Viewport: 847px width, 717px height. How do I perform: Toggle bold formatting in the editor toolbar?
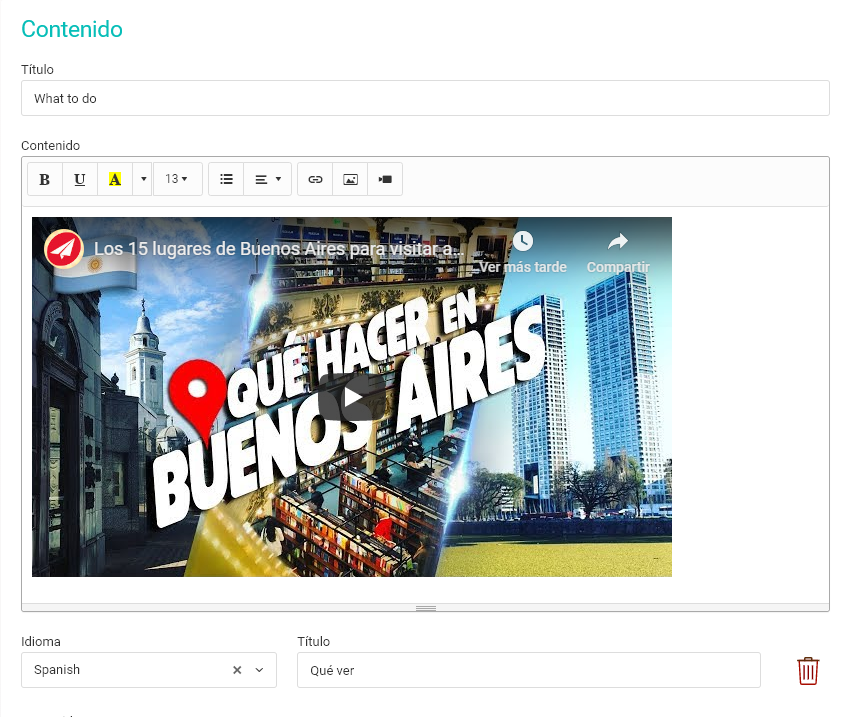click(45, 179)
